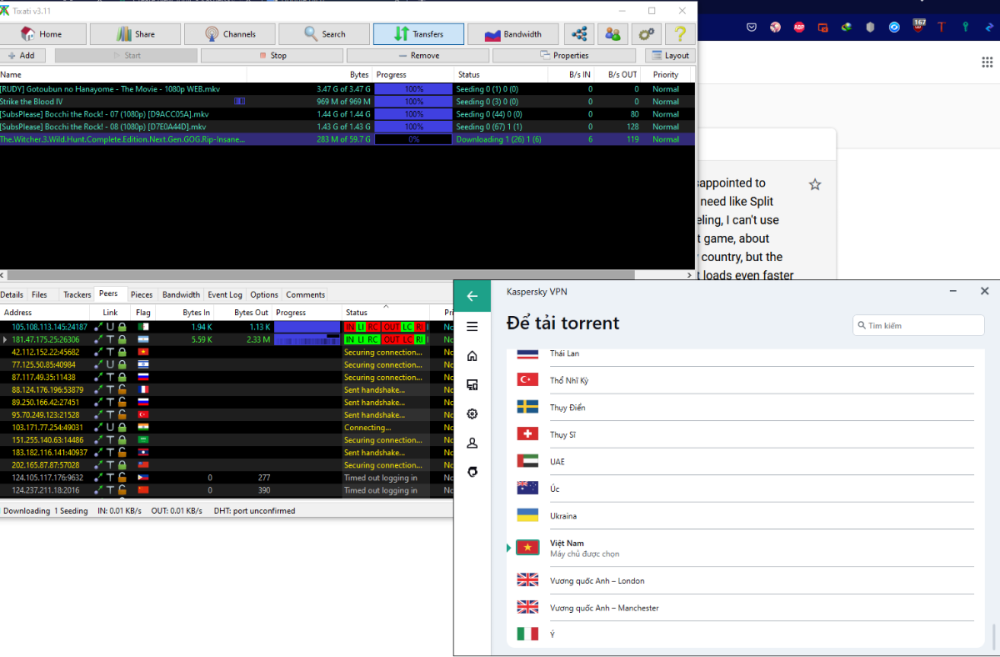Select the Gotoubun no Hanayome movie transfer
This screenshot has width=1000, height=657.
tap(348, 89)
